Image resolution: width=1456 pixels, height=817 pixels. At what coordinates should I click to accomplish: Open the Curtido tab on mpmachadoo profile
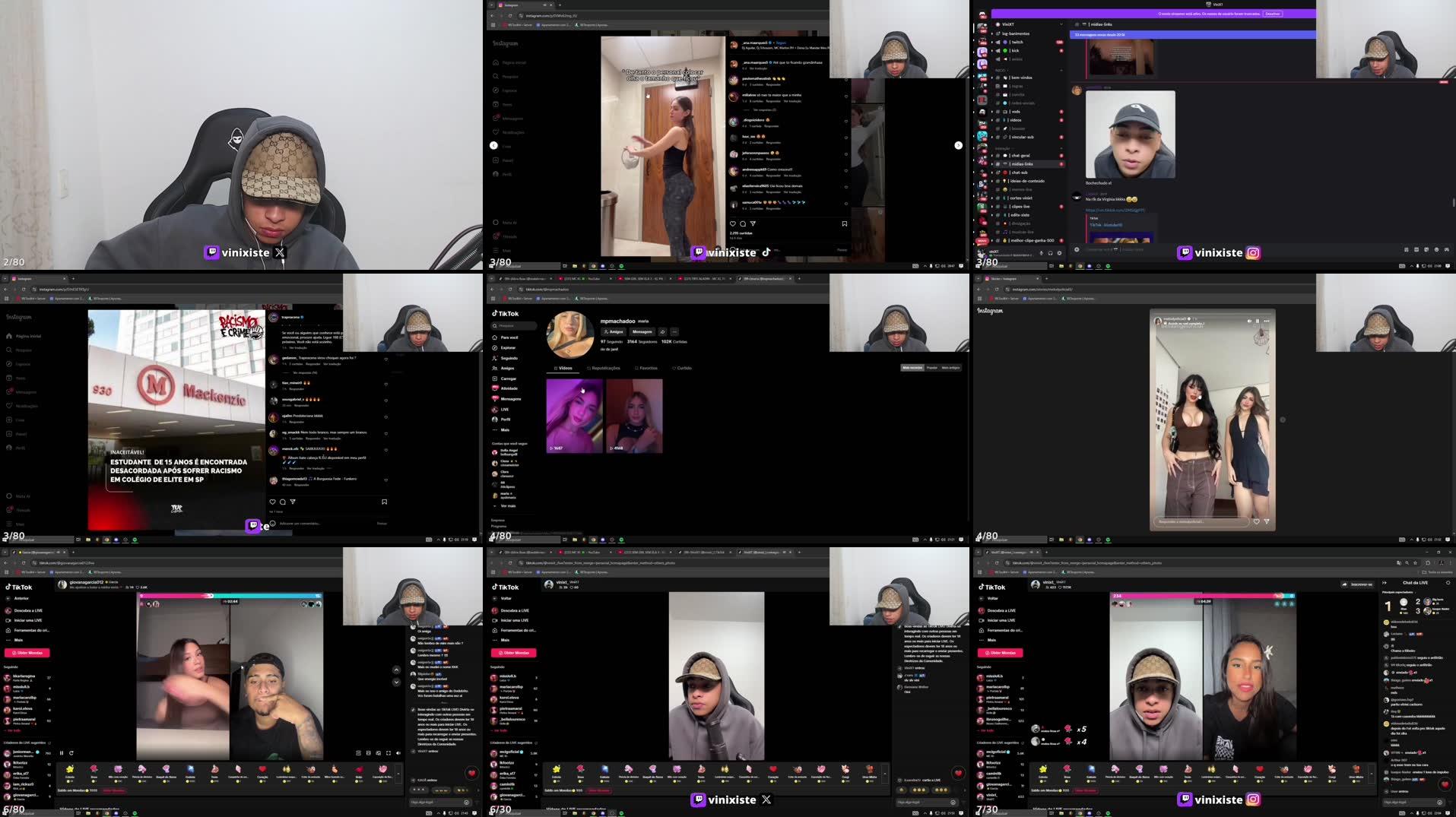click(682, 368)
